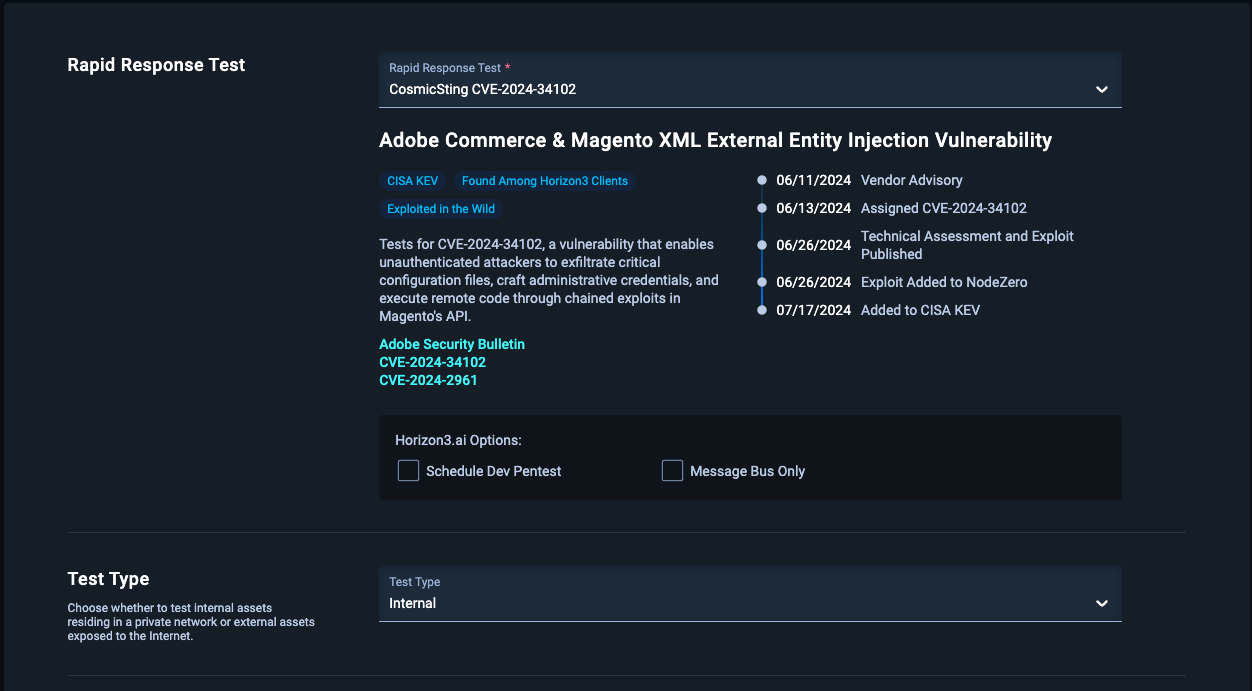The image size is (1252, 691).
Task: Check the Message Bus Only option
Action: (x=672, y=471)
